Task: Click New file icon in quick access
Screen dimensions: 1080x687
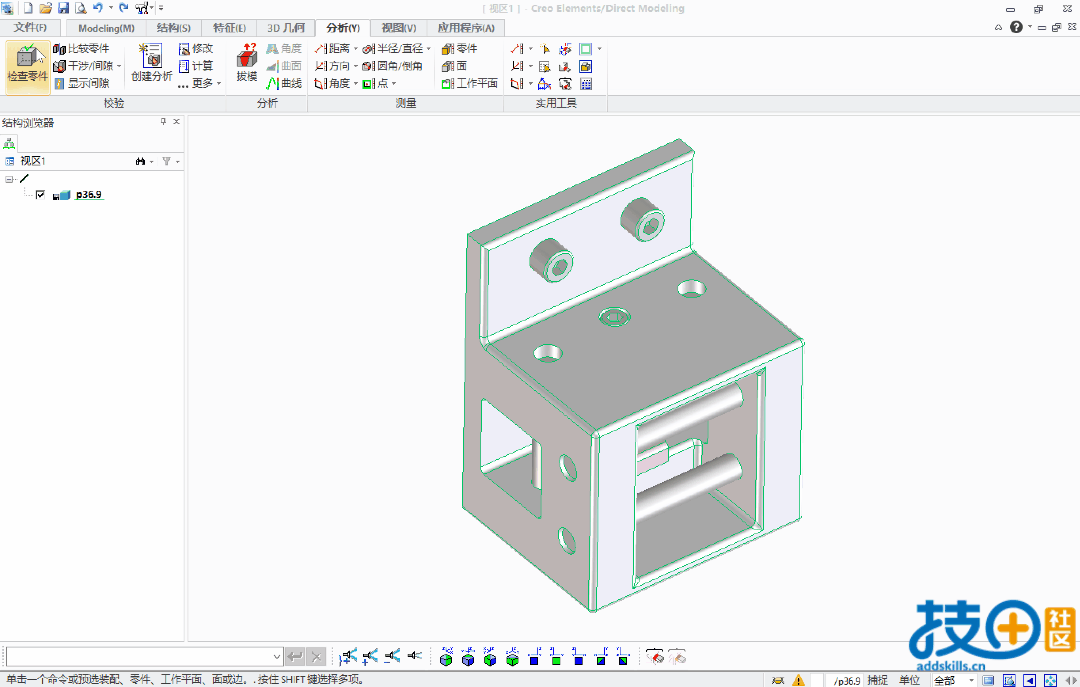Action: pyautogui.click(x=28, y=8)
